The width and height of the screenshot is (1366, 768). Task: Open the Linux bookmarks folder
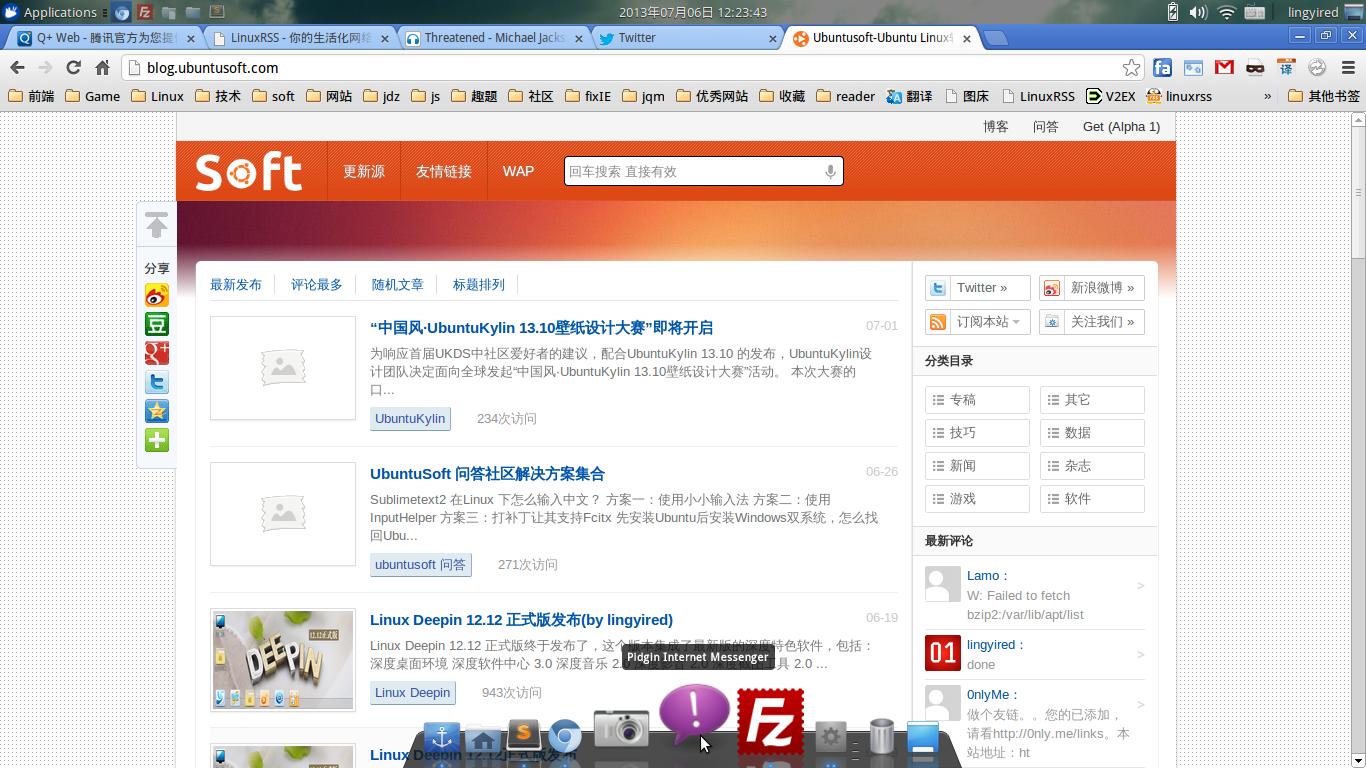pos(157,96)
